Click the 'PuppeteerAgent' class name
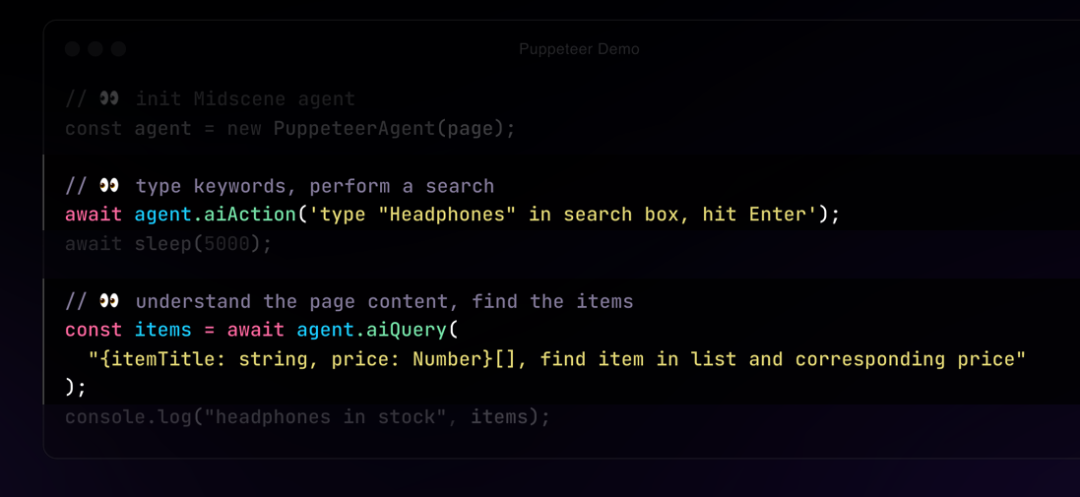 coord(355,129)
